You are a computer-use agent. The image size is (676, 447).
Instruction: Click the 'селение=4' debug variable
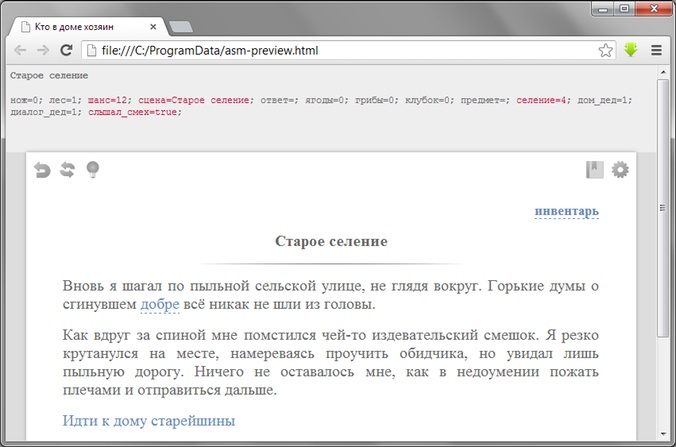[541, 100]
